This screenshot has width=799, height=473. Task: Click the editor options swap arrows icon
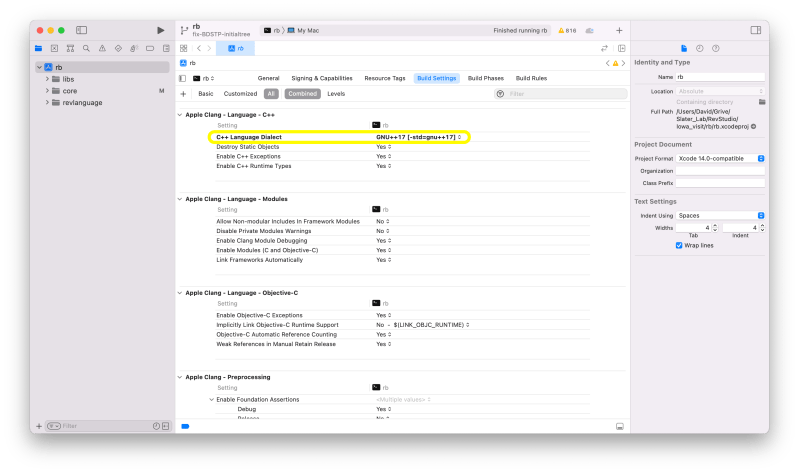[x=604, y=48]
